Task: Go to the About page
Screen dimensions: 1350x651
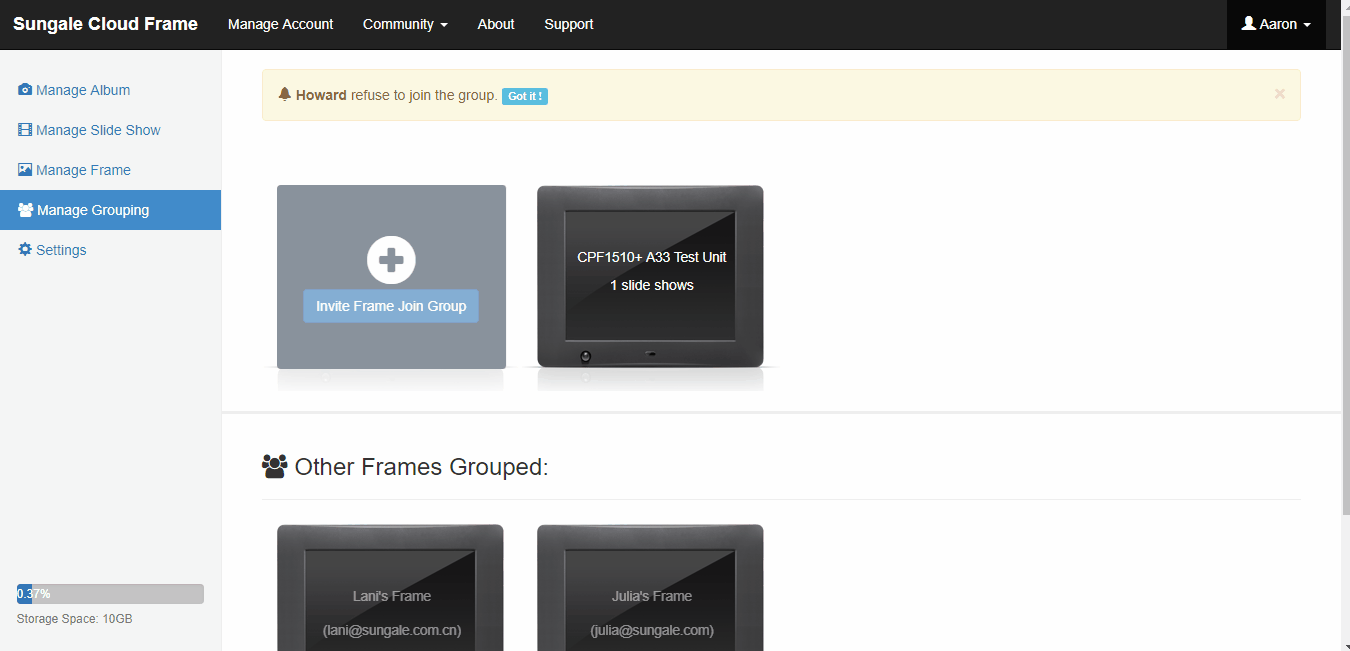Action: tap(496, 24)
